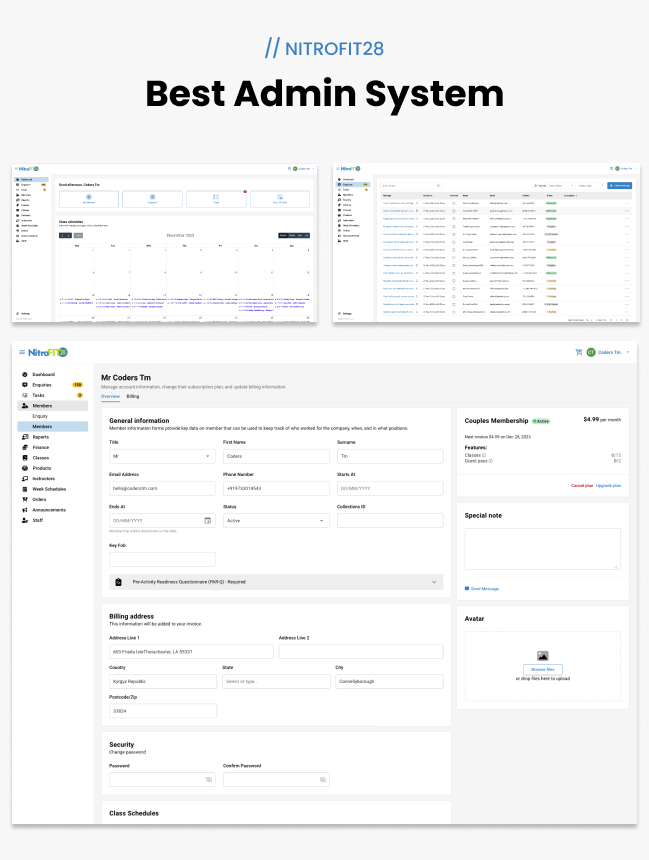The width and height of the screenshot is (649, 860).
Task: Open Orders via its cart icon in the sidebar
Action: click(25, 500)
